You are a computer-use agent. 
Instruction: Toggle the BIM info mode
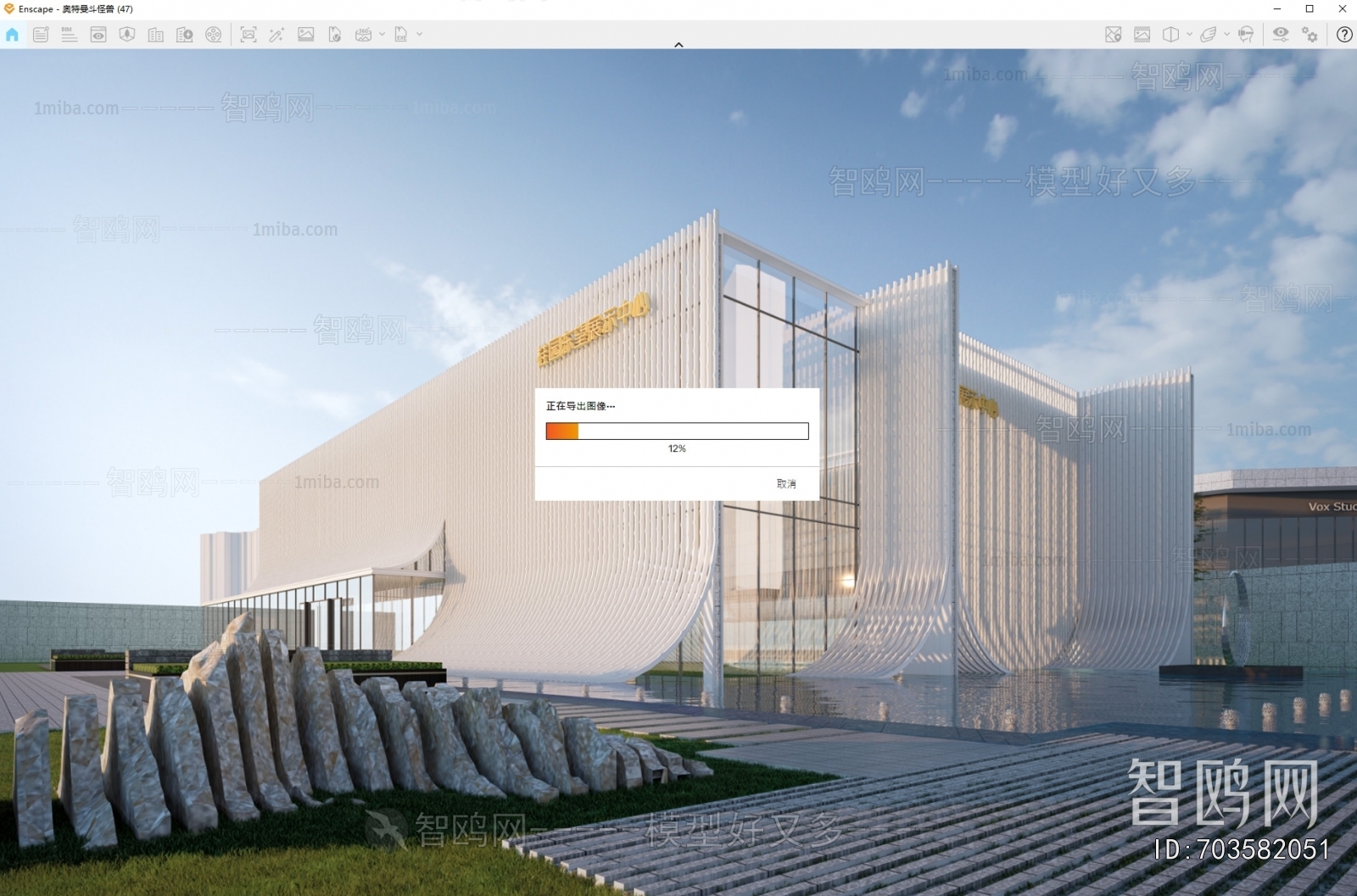69,35
